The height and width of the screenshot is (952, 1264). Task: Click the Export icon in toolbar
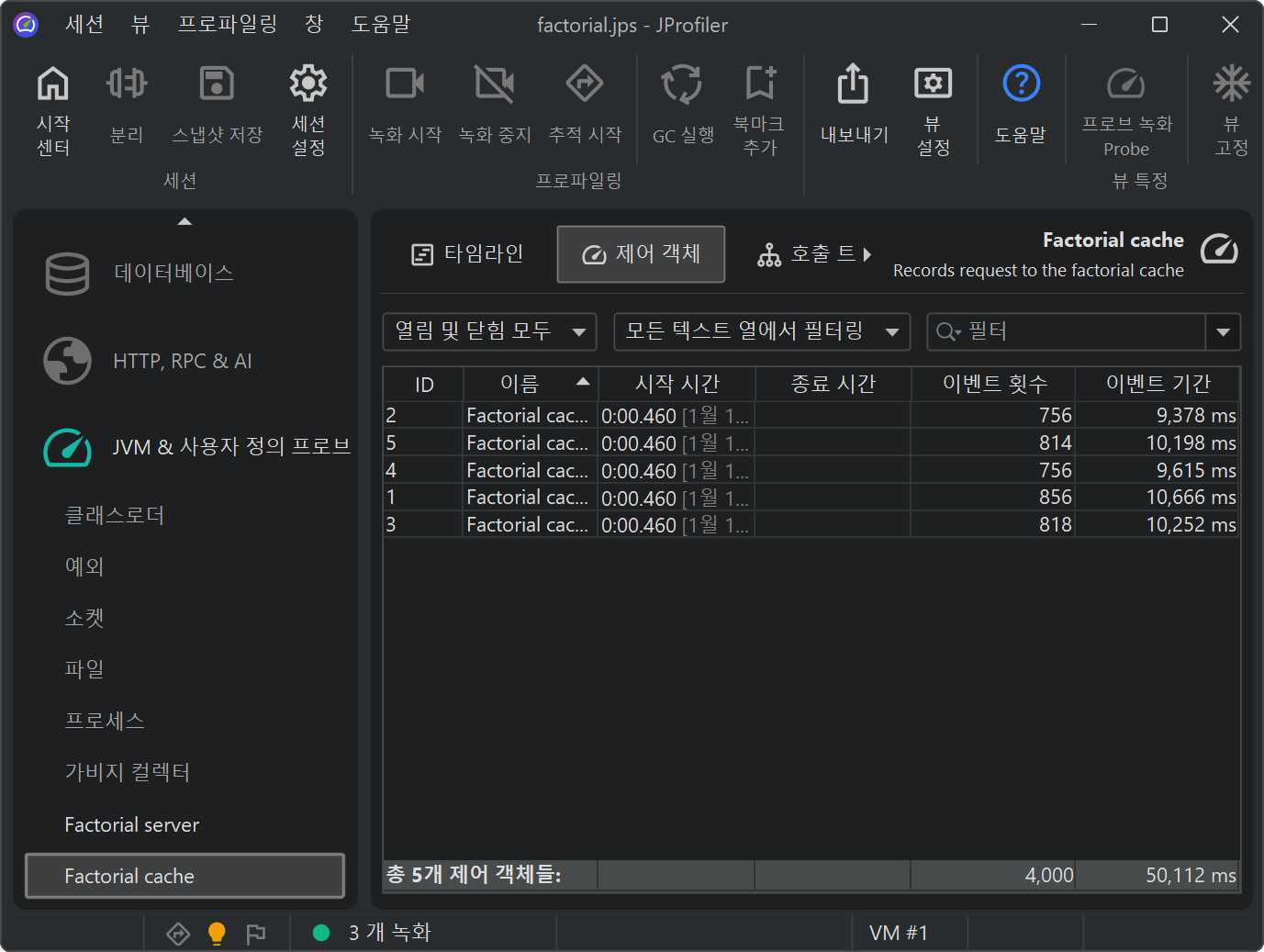(x=853, y=84)
